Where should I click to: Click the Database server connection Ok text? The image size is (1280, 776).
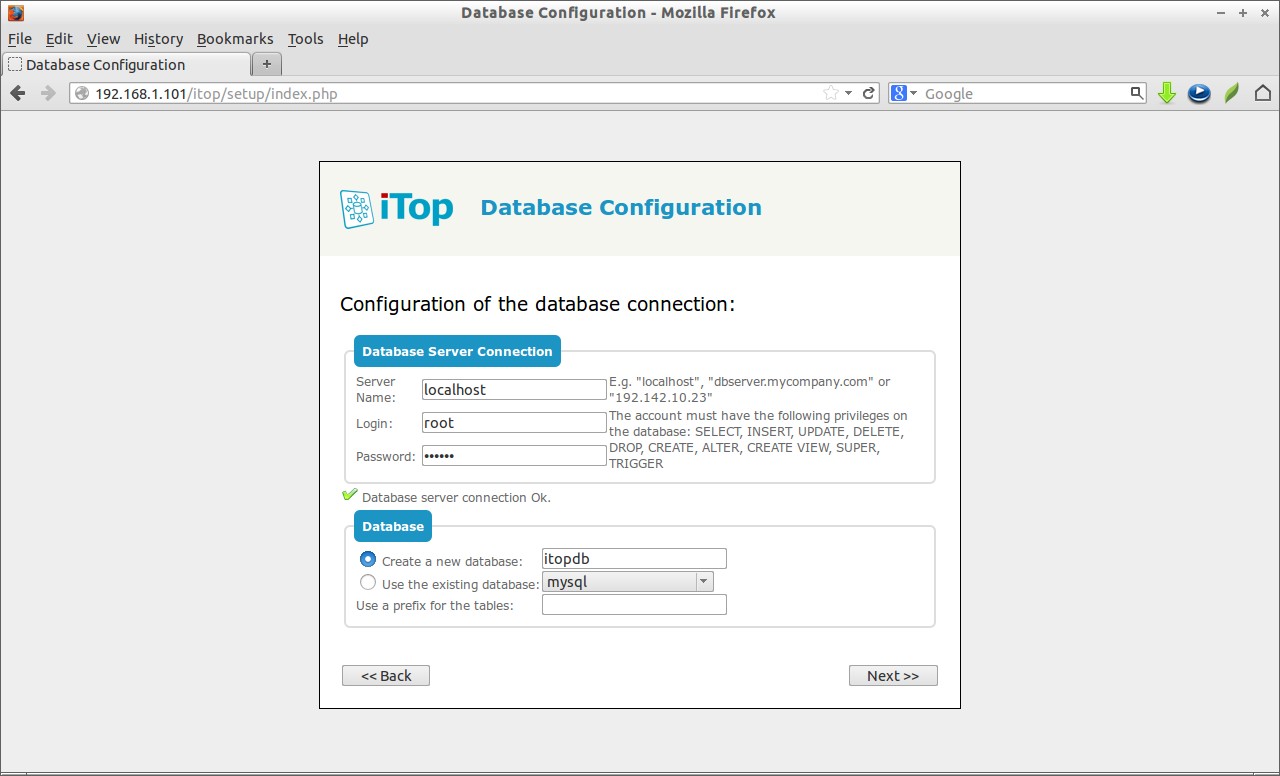click(456, 498)
